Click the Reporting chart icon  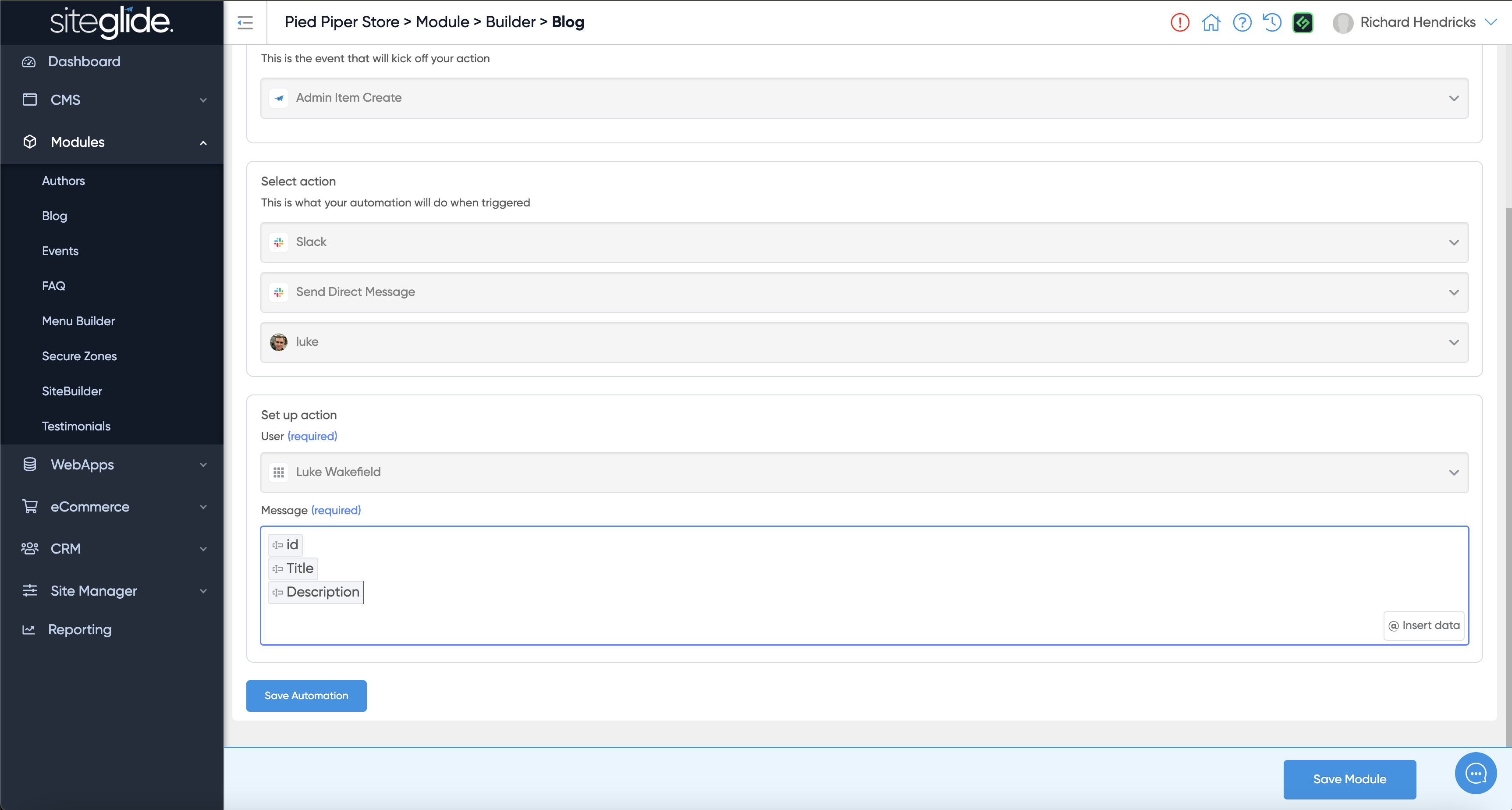tap(29, 630)
